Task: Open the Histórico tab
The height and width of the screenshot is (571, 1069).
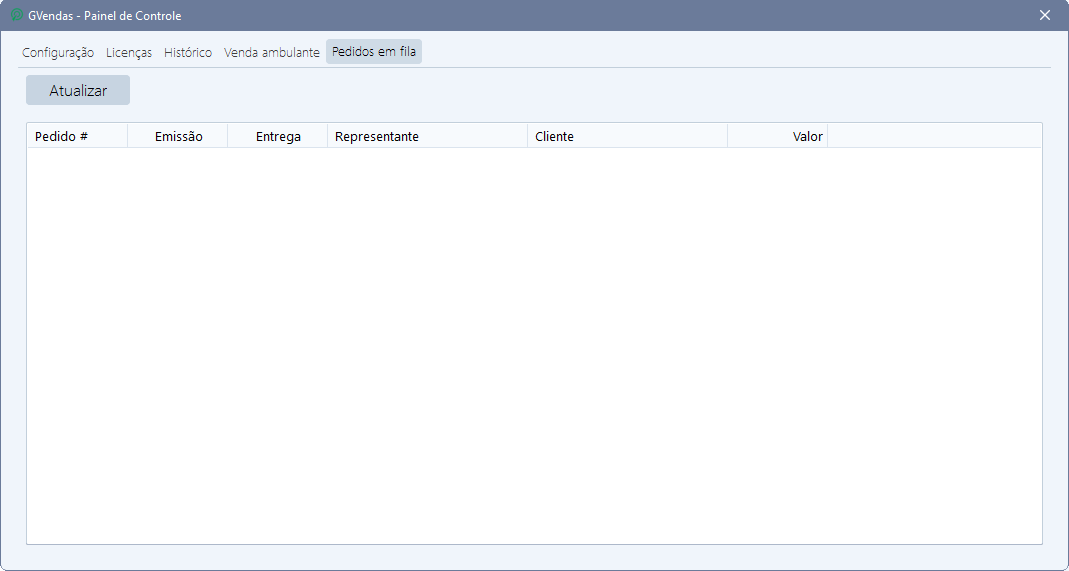Action: click(188, 52)
